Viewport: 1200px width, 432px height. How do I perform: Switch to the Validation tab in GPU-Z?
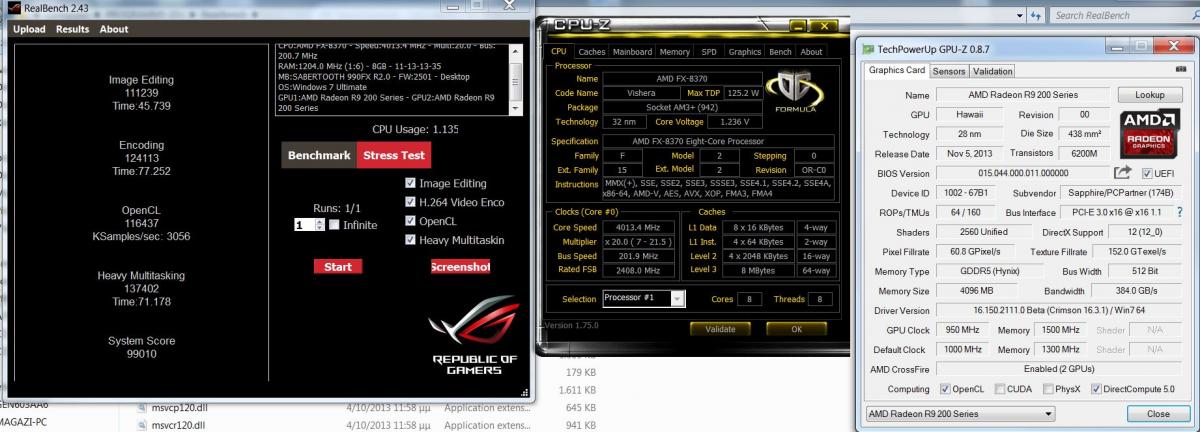(993, 71)
